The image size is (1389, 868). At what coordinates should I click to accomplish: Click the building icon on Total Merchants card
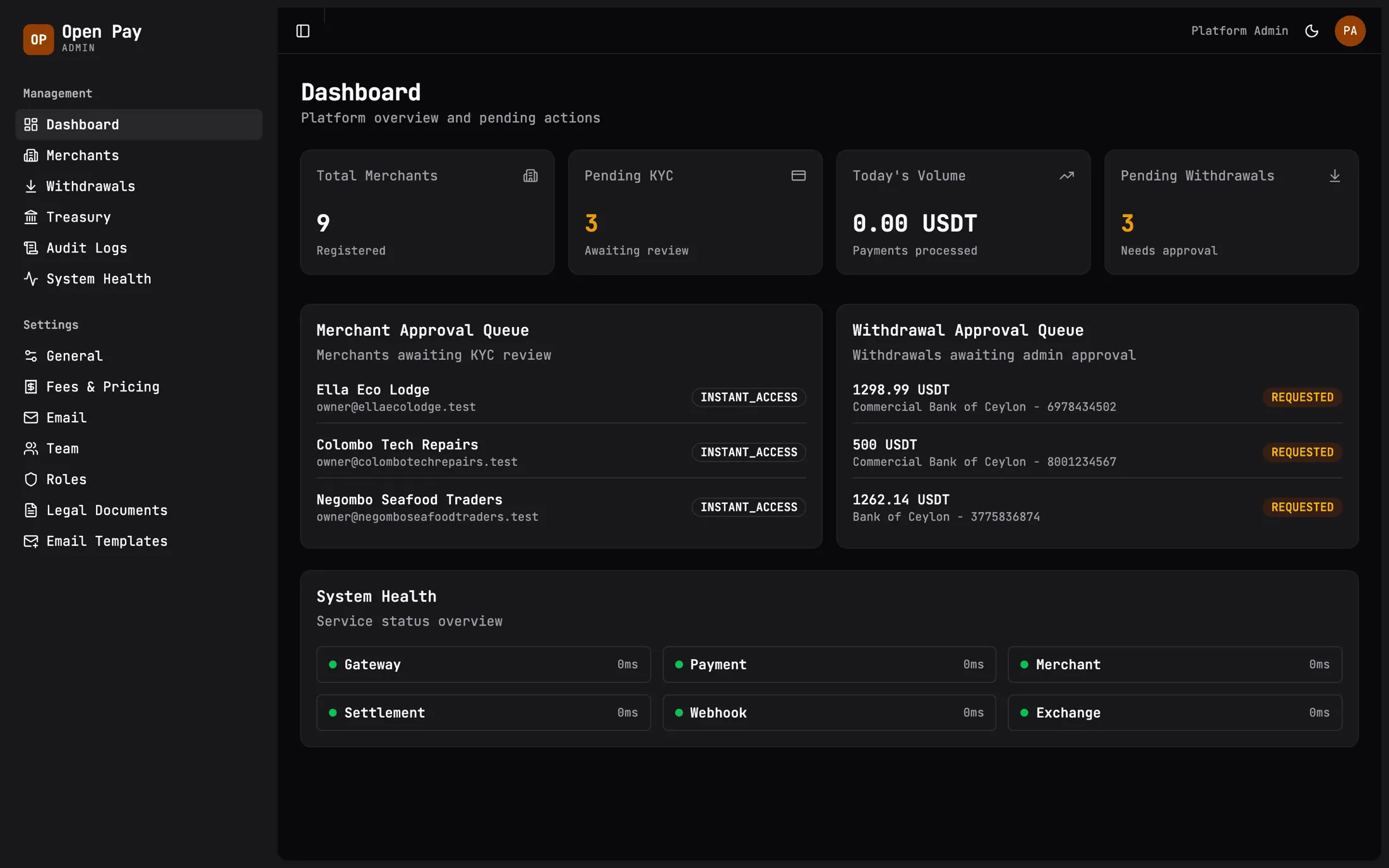click(x=530, y=176)
